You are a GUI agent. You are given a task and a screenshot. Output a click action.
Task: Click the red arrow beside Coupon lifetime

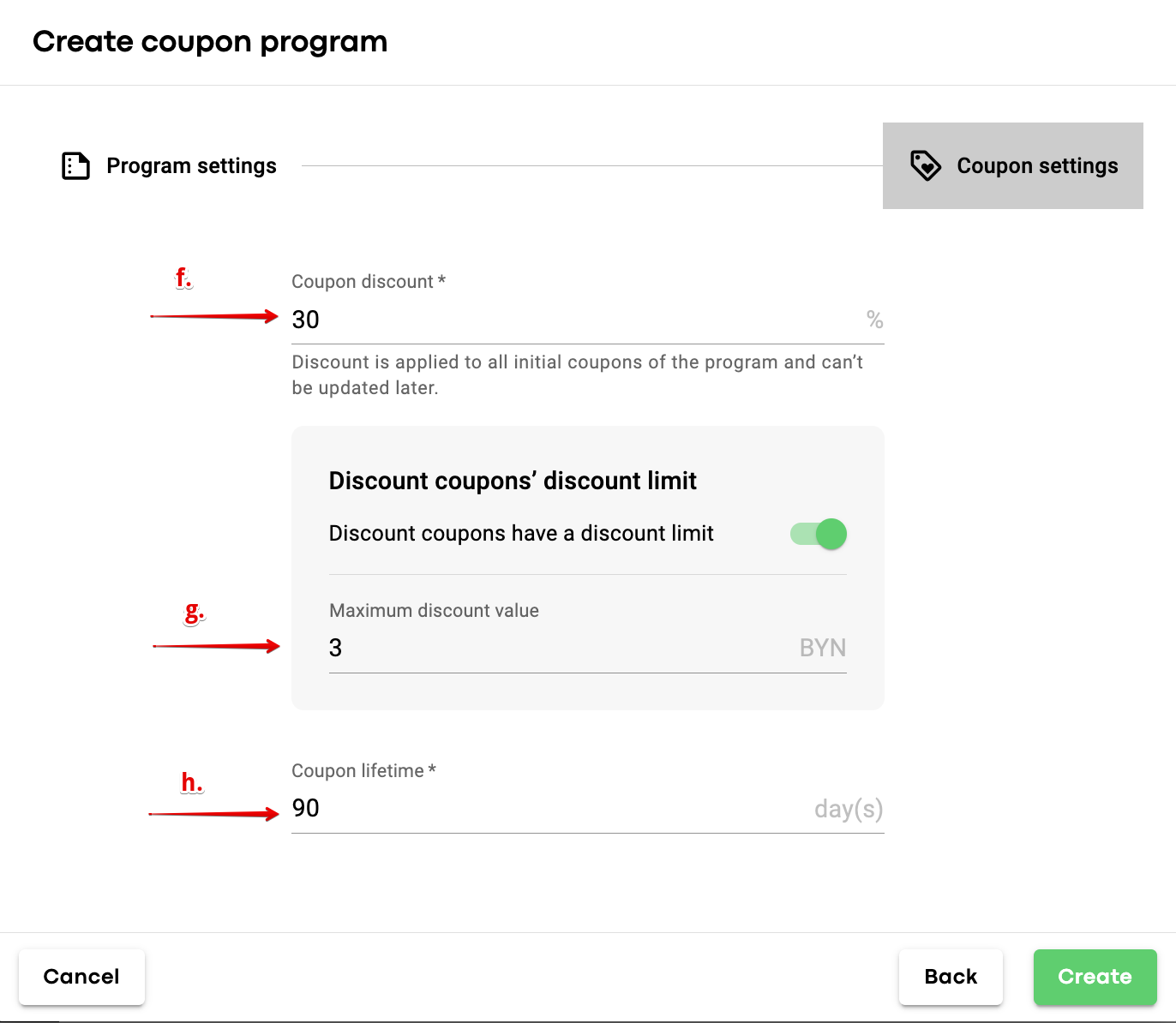tap(214, 814)
